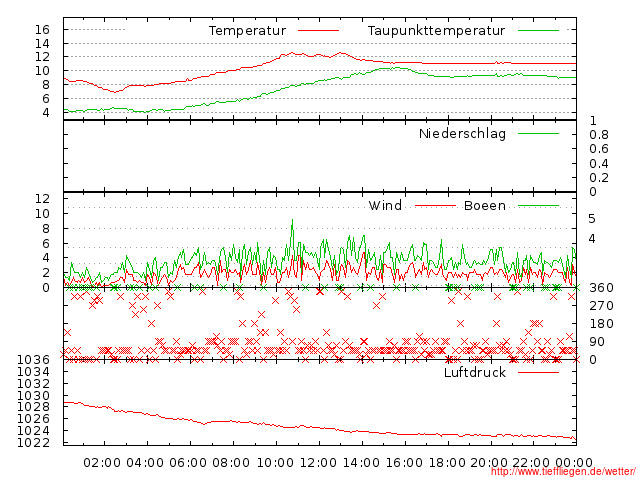
Task: Click the 1034 pressure axis value
Action: 33,371
